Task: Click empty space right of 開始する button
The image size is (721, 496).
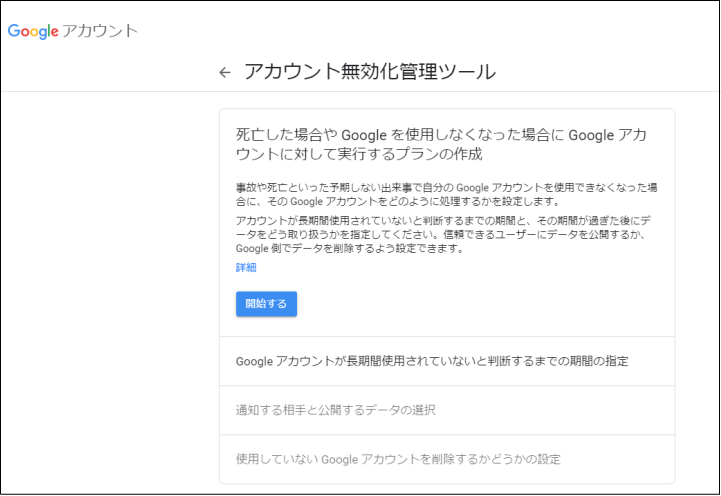Action: point(480,303)
